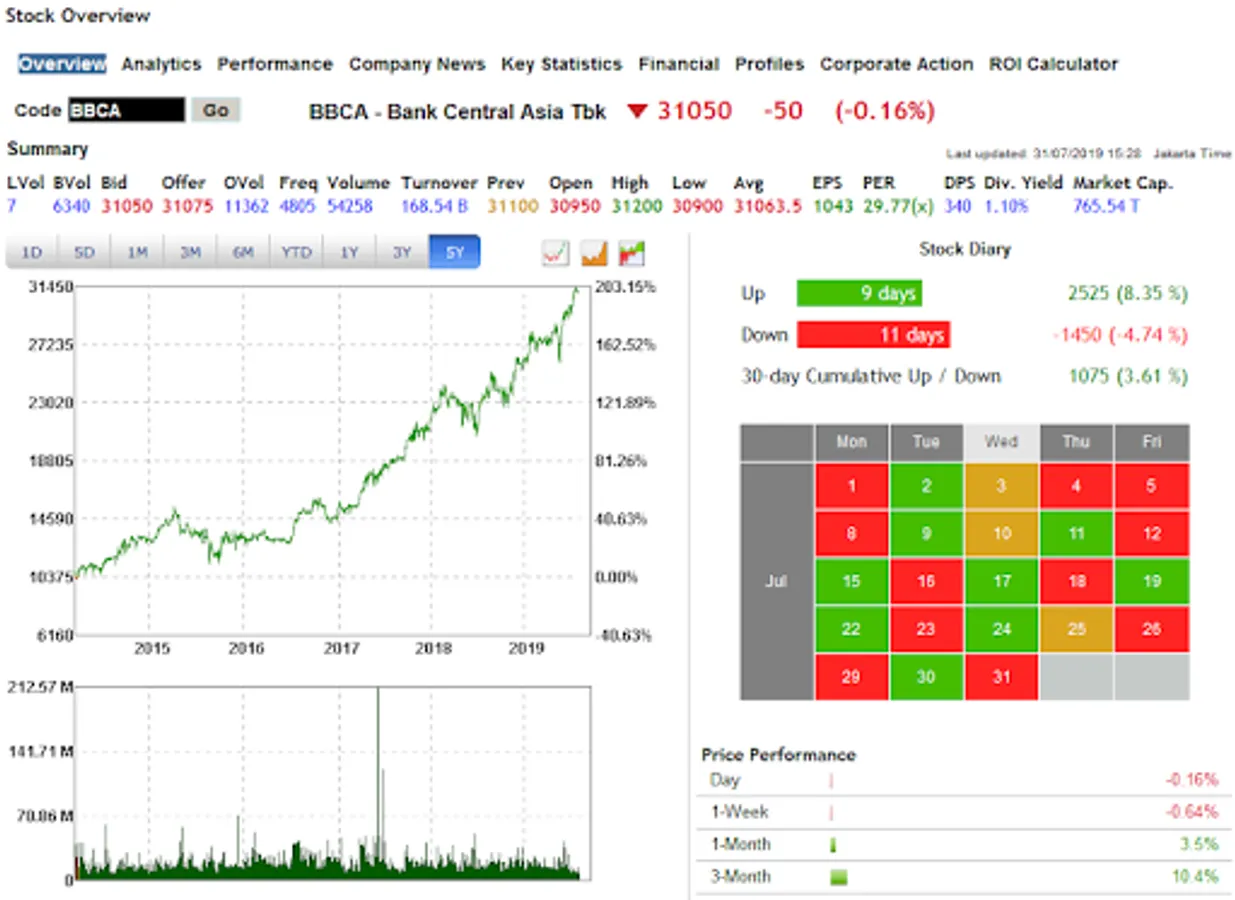
Task: Switch chart range to YTD
Action: pos(296,253)
